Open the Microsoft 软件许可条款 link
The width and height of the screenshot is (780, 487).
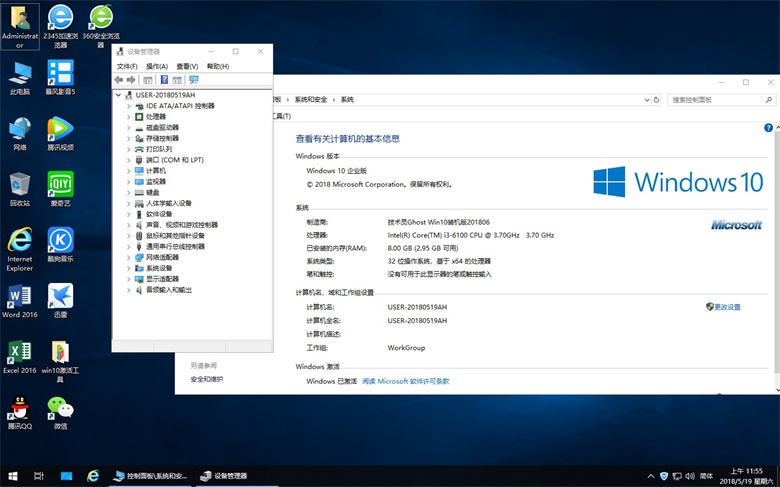pos(406,381)
